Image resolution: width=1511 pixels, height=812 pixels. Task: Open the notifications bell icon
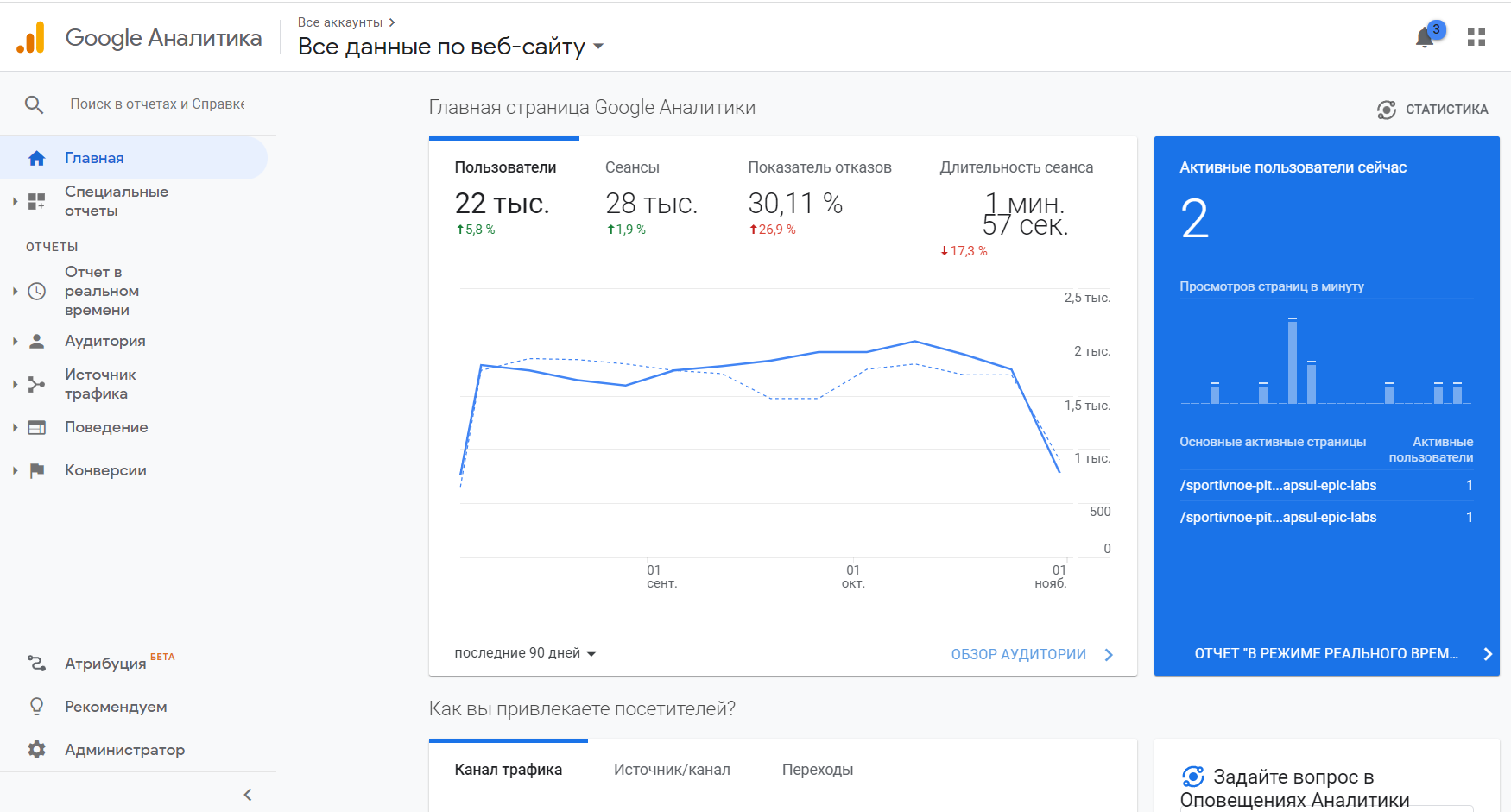pos(1425,38)
